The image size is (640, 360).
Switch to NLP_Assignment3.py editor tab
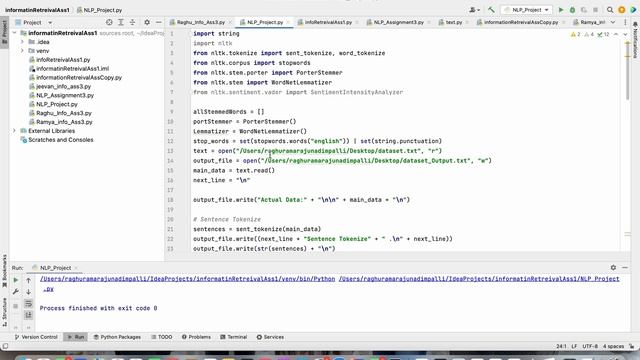398,22
